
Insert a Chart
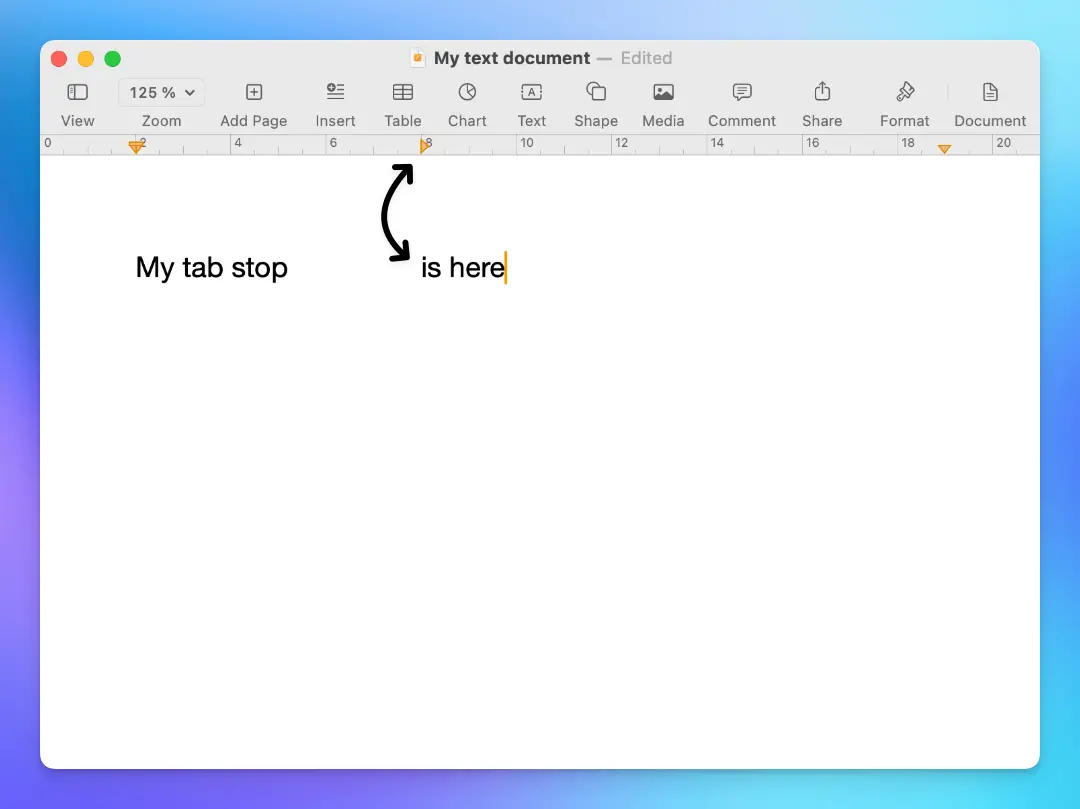pyautogui.click(x=467, y=99)
